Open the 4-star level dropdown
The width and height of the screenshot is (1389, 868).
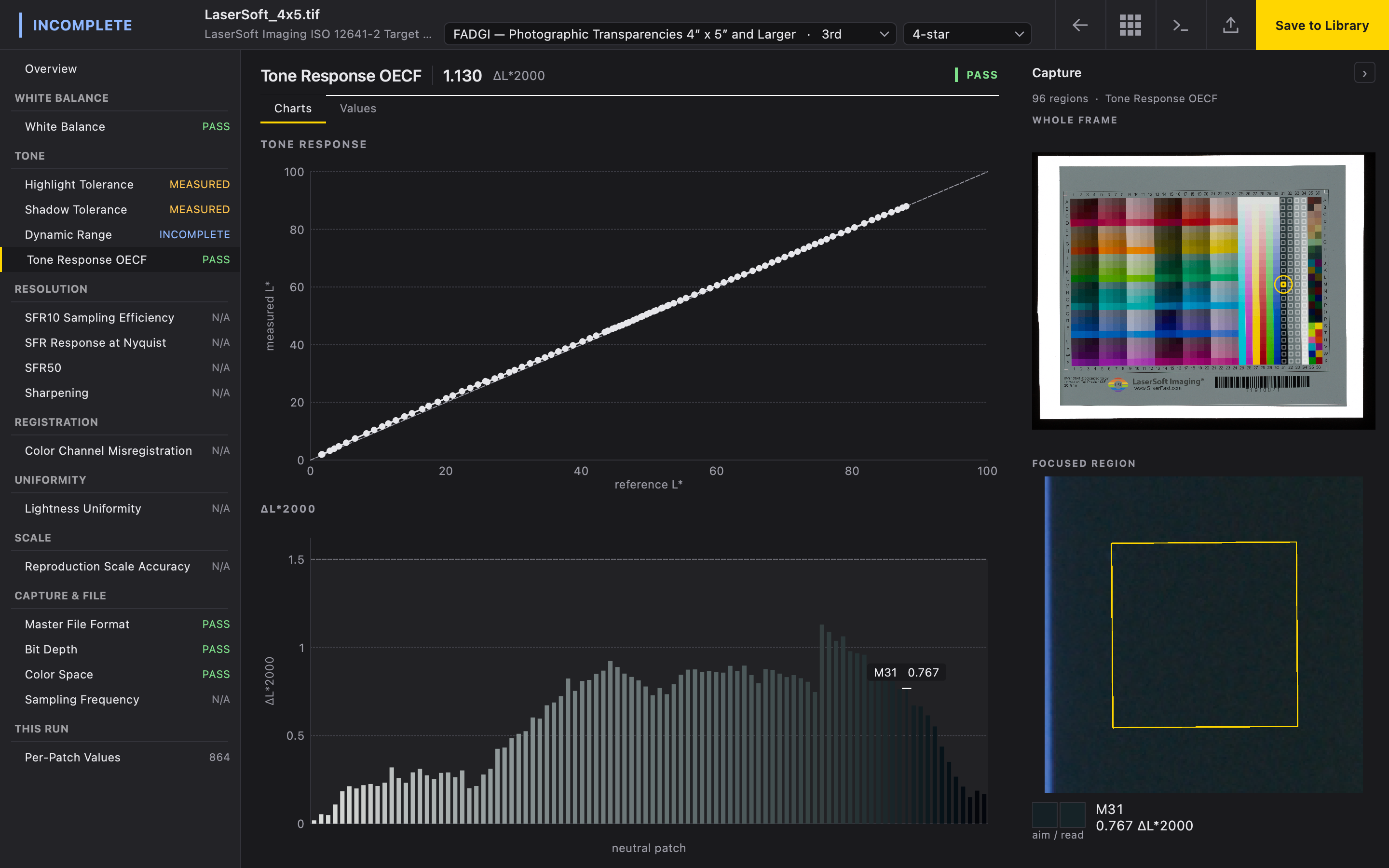coord(967,34)
